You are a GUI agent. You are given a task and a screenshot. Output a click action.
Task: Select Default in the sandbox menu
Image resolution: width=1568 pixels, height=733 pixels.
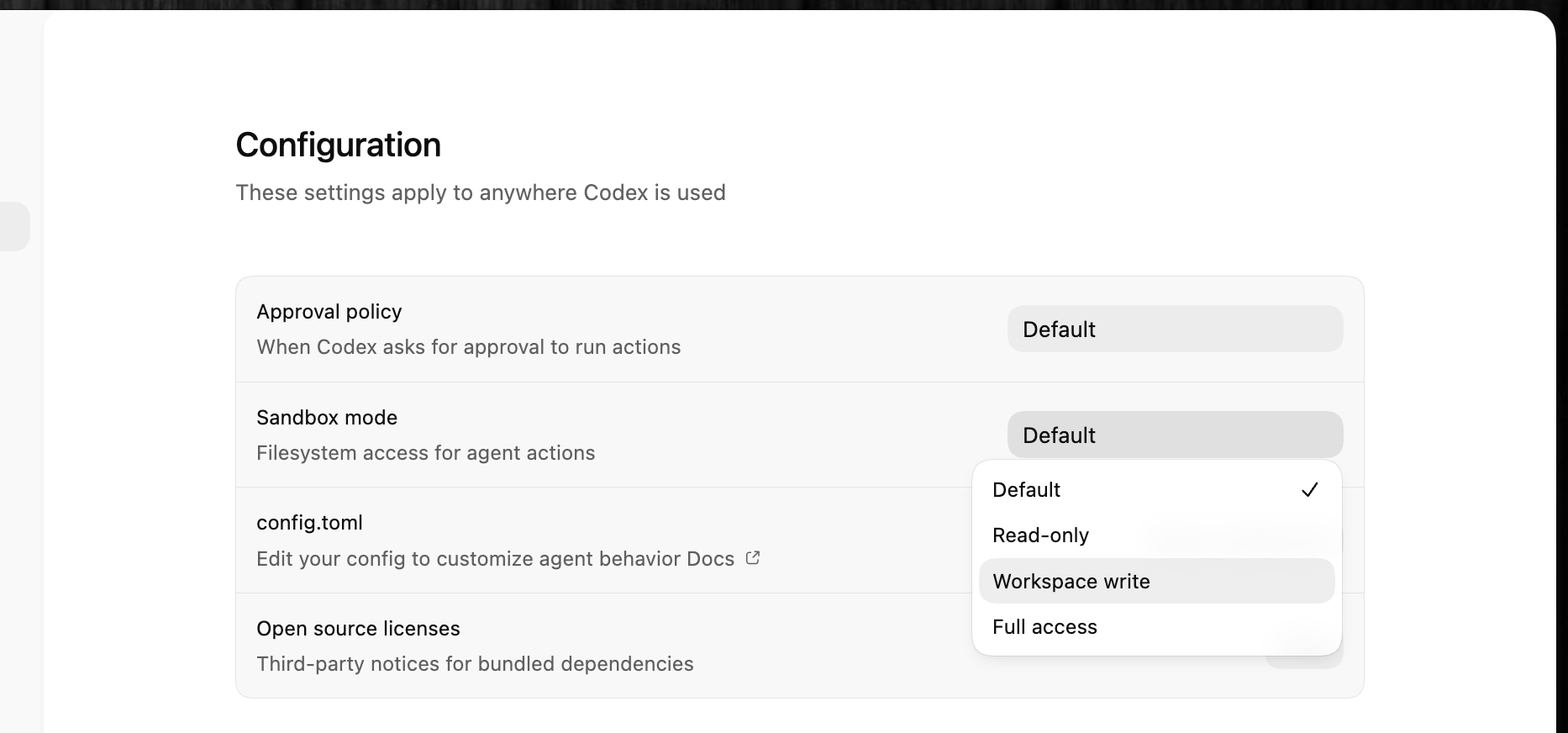1027,490
